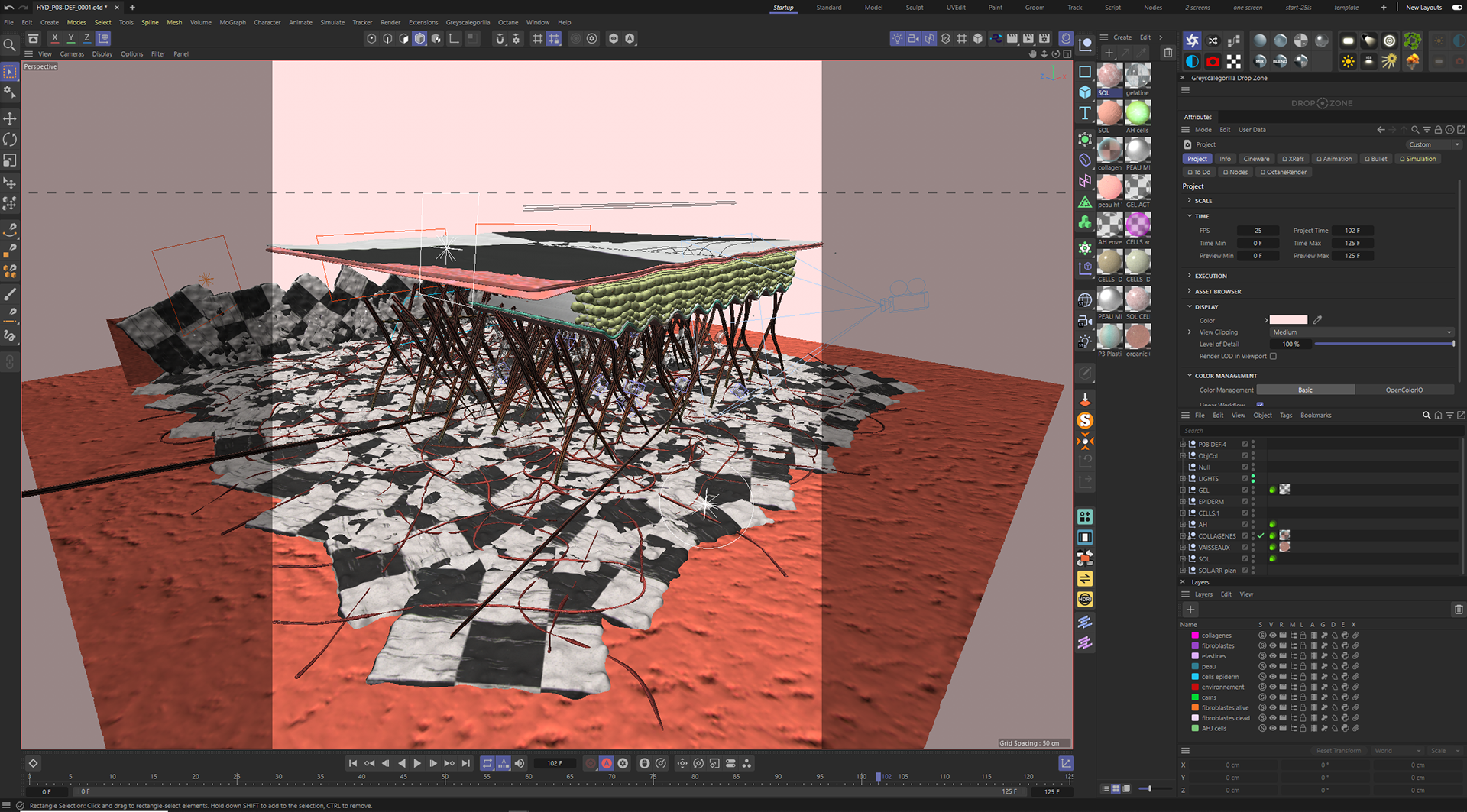Open the Simulate menu
1467x812 pixels.
pyautogui.click(x=332, y=22)
